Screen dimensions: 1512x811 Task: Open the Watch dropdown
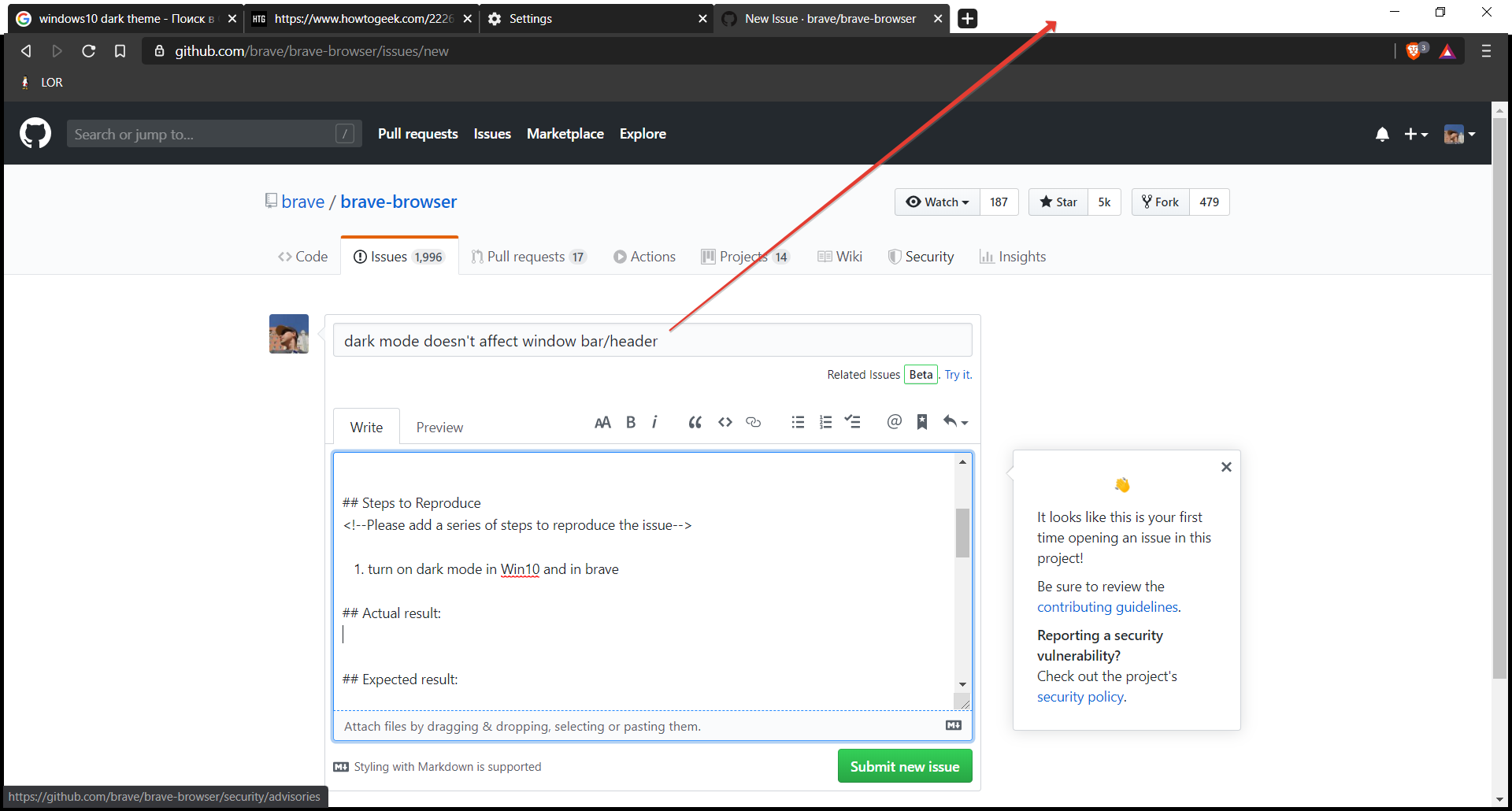[937, 202]
